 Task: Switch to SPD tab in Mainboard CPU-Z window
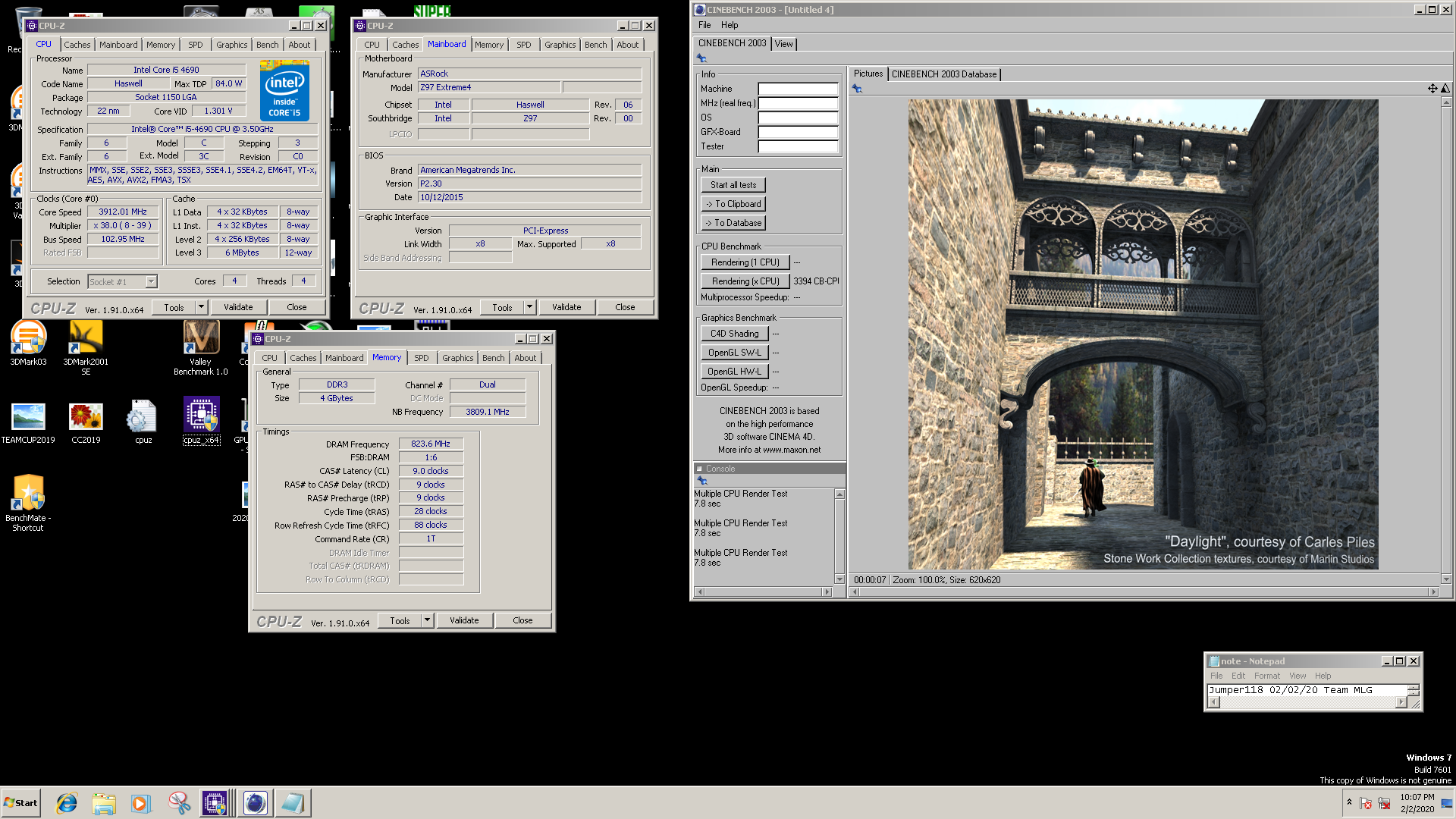pos(523,45)
